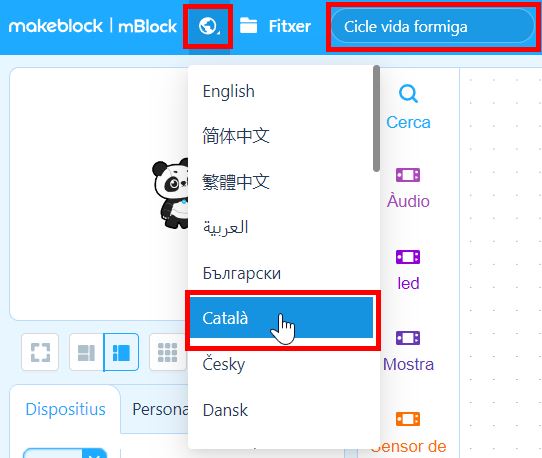Viewport: 542px width, 458px height.
Task: Switch to the grid view layout
Action: pyautogui.click(x=168, y=352)
